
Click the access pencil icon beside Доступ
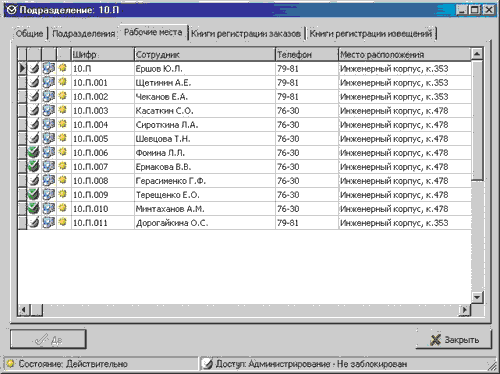click(x=207, y=364)
